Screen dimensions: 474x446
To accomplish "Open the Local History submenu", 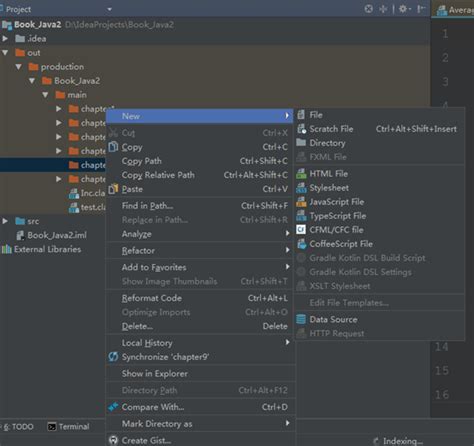I will coord(200,343).
